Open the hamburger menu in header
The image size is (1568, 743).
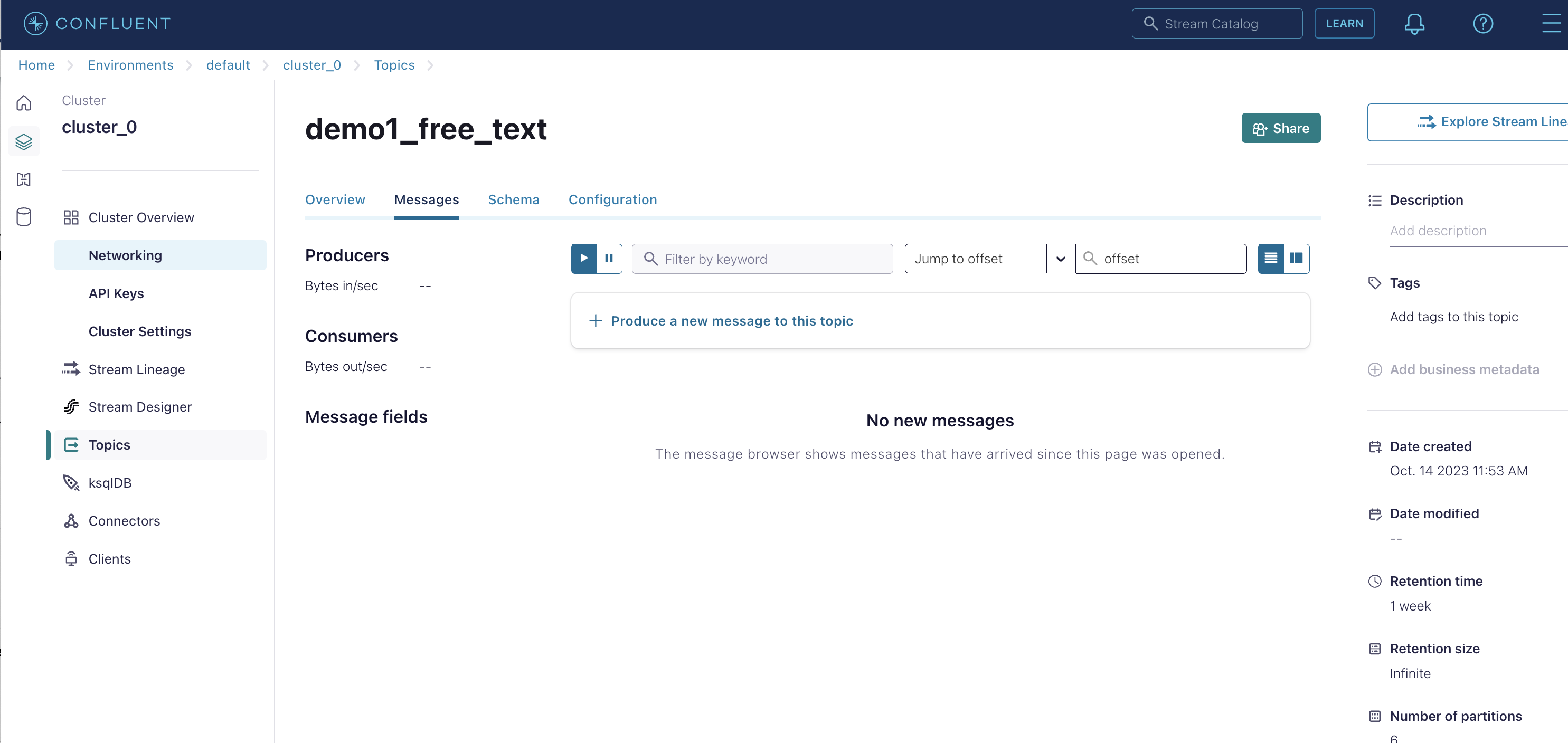point(1552,24)
